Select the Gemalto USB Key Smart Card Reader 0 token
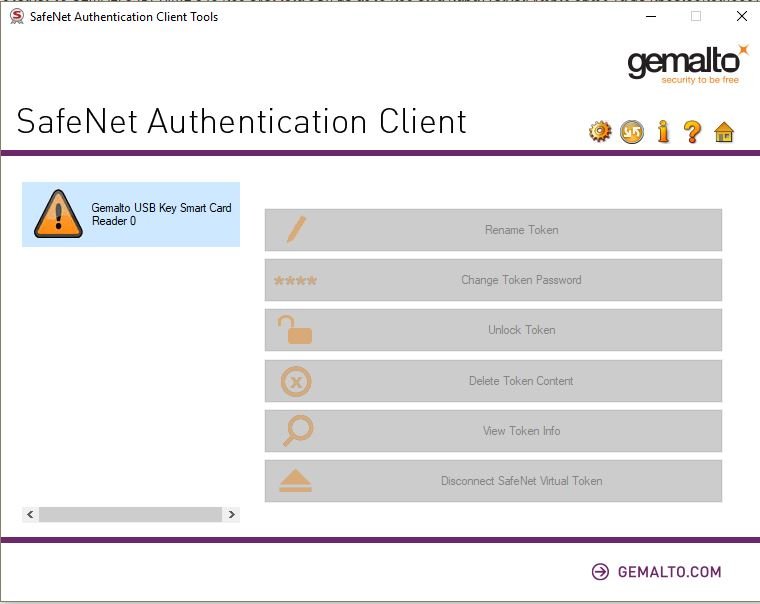 [x=131, y=214]
